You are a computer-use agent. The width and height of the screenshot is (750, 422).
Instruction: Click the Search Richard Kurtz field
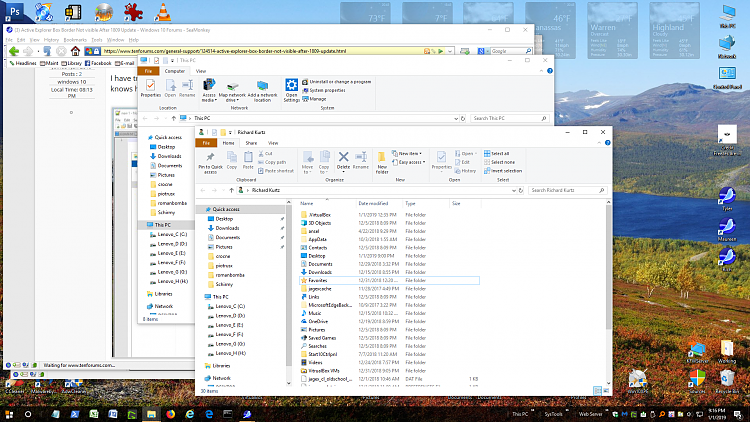(567, 190)
